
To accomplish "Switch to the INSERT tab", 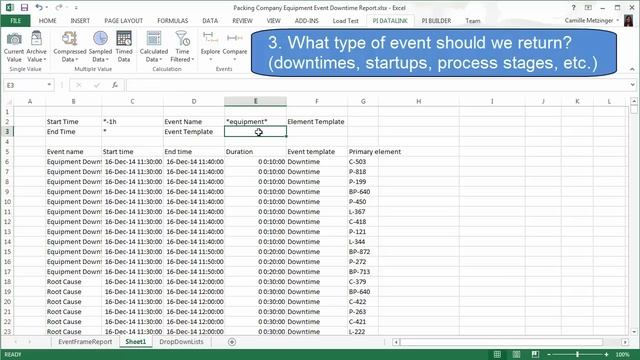I will (x=80, y=20).
